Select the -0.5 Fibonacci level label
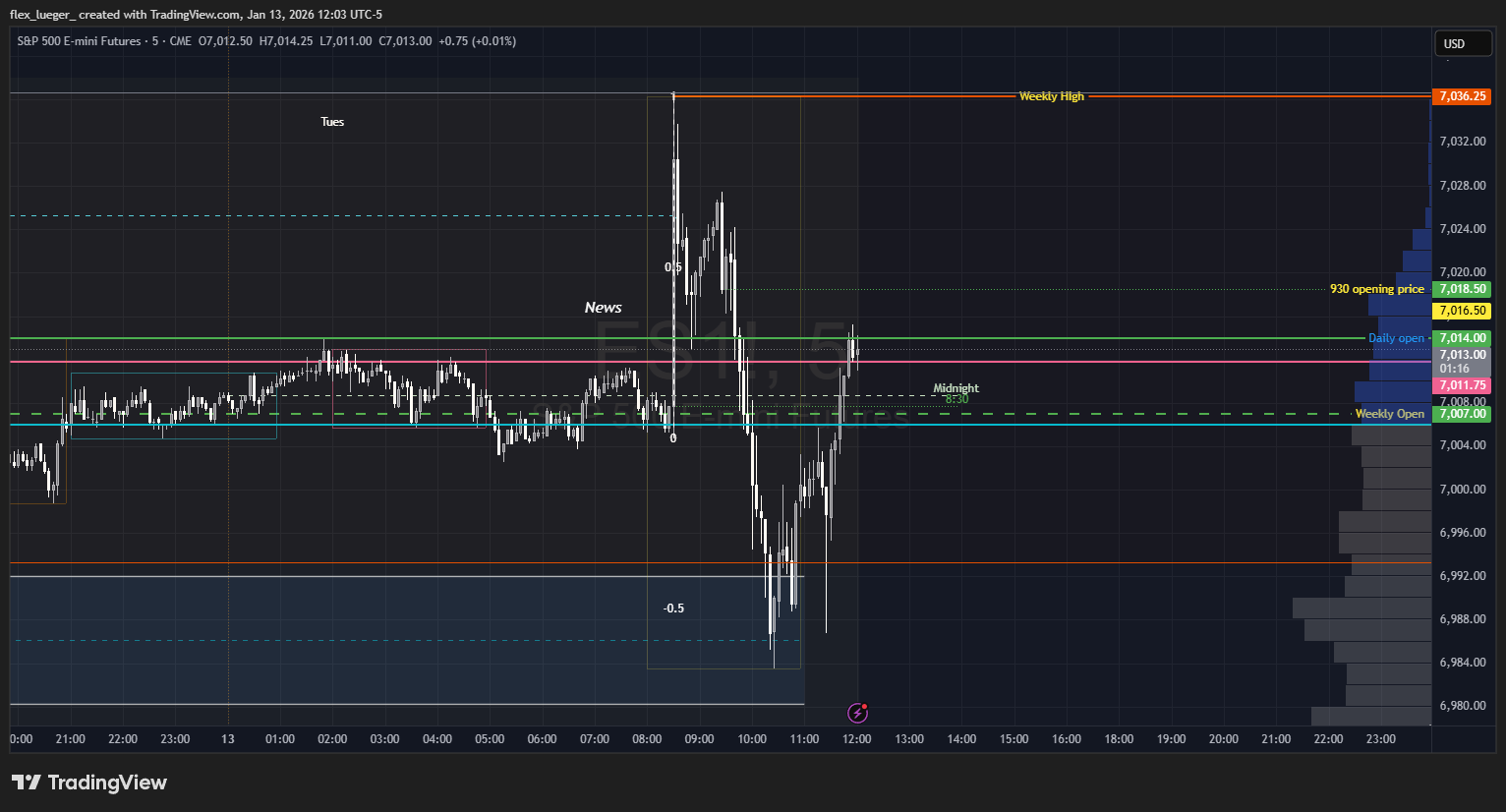The image size is (1506, 812). click(673, 609)
